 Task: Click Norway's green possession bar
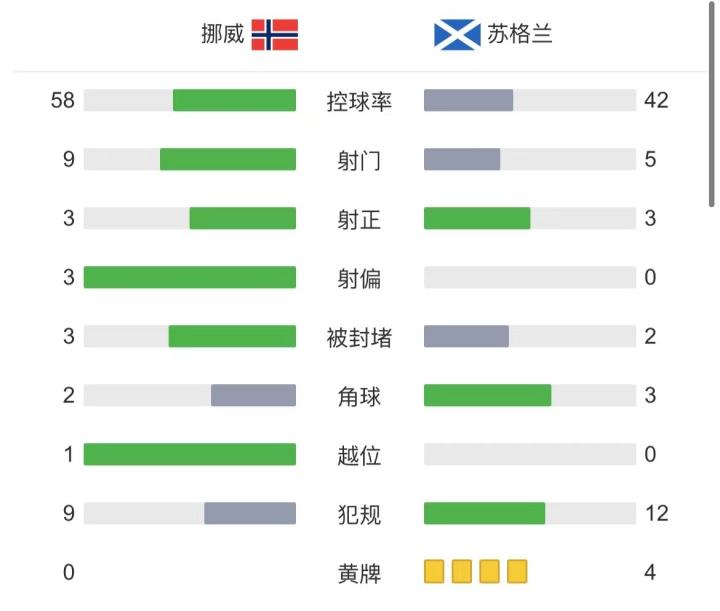coord(234,101)
